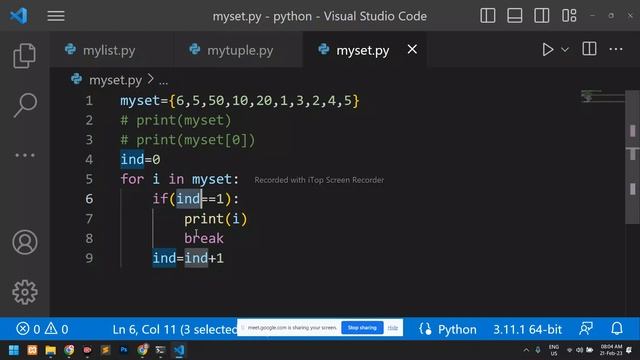The height and width of the screenshot is (360, 640).
Task: Run the Python file with play button
Action: pos(547,50)
